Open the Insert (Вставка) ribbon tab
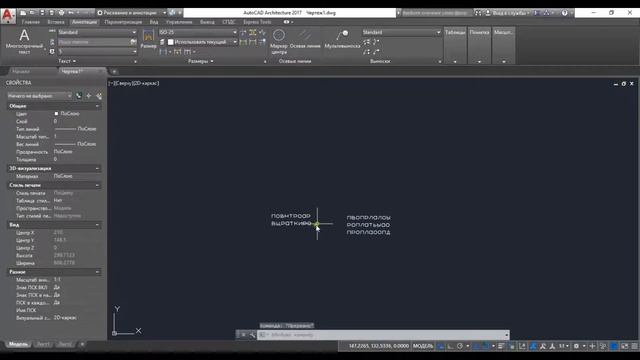This screenshot has width=640, height=360. [56, 22]
